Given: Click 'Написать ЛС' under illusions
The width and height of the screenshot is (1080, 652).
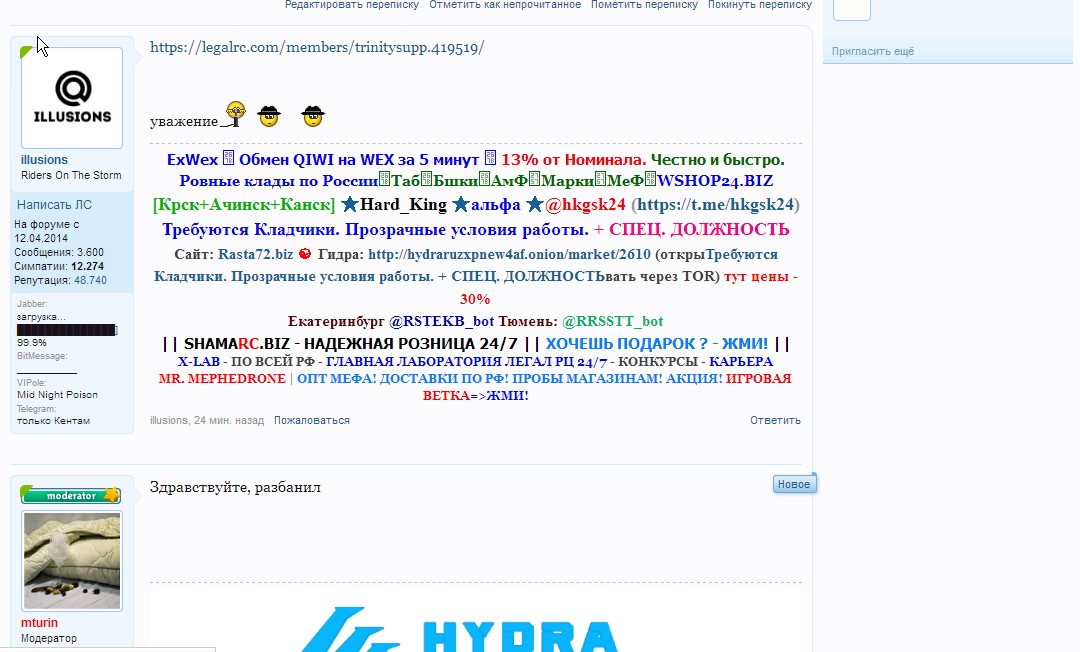Looking at the screenshot, I should 54,204.
